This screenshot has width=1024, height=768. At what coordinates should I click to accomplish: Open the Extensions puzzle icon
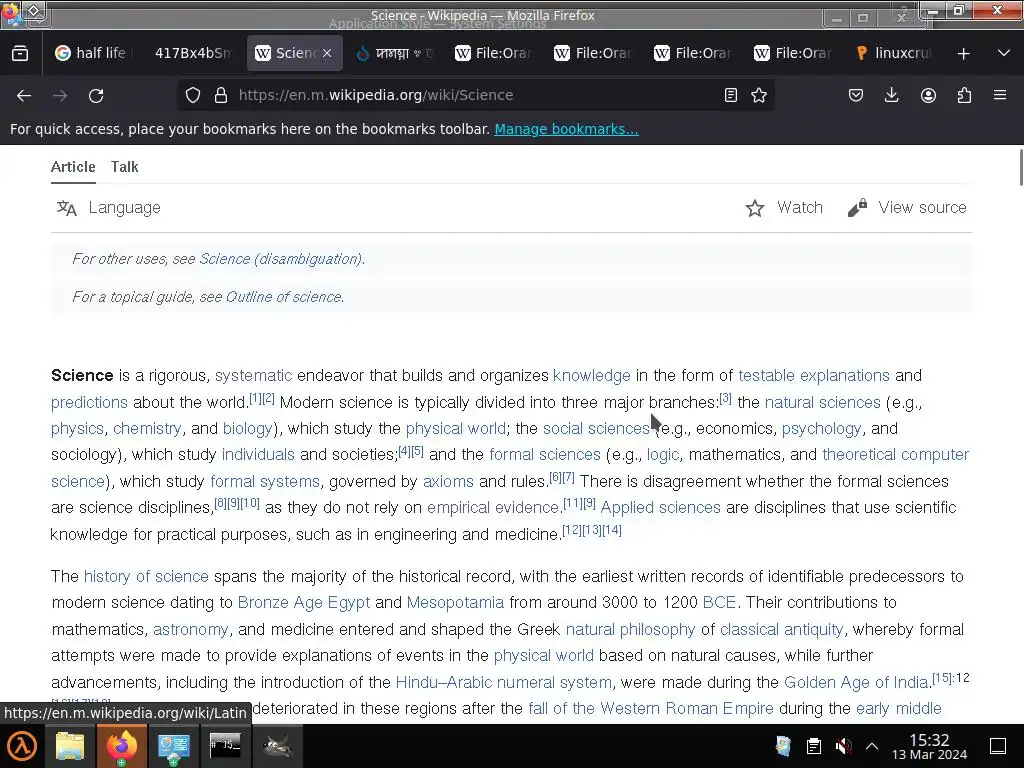pos(964,95)
